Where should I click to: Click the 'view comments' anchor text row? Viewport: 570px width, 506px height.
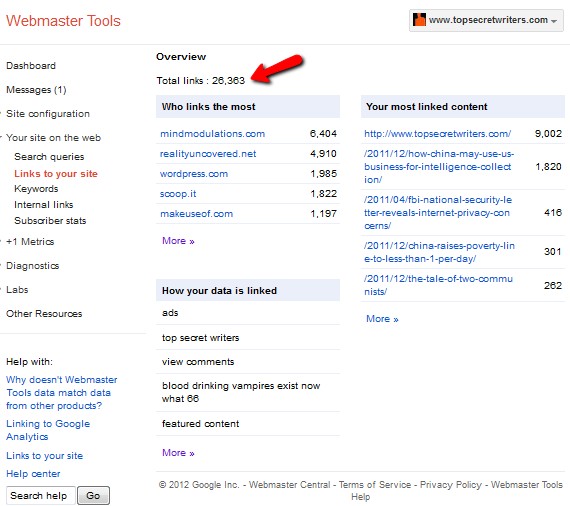coord(248,362)
